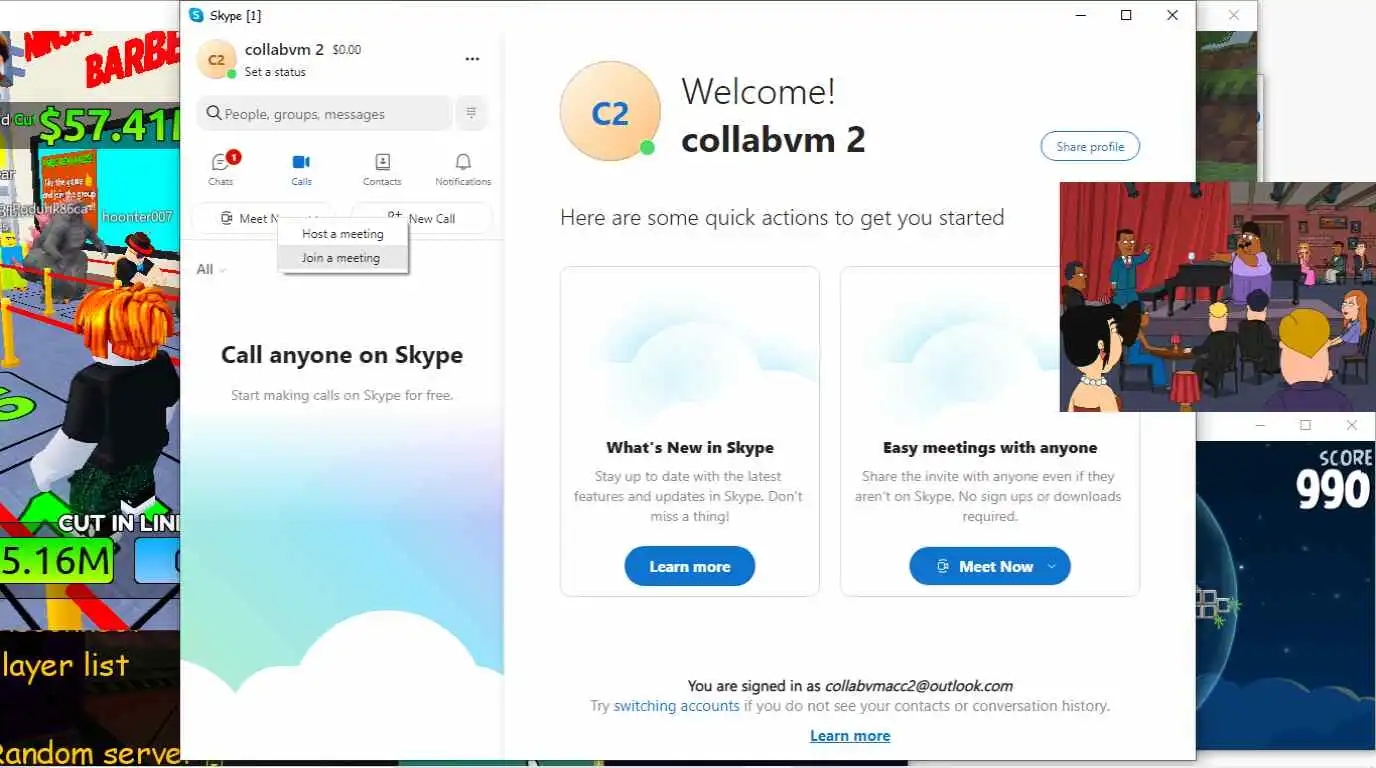
Task: Open the Notifications bell tab
Action: coord(463,169)
